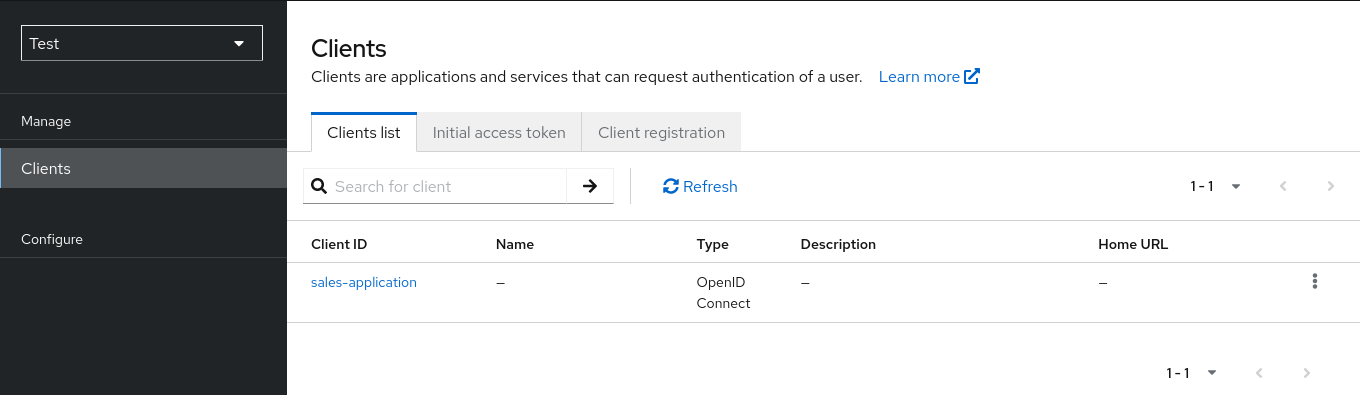Switch to the Clients list tab
This screenshot has height=395, width=1360.
tap(364, 133)
